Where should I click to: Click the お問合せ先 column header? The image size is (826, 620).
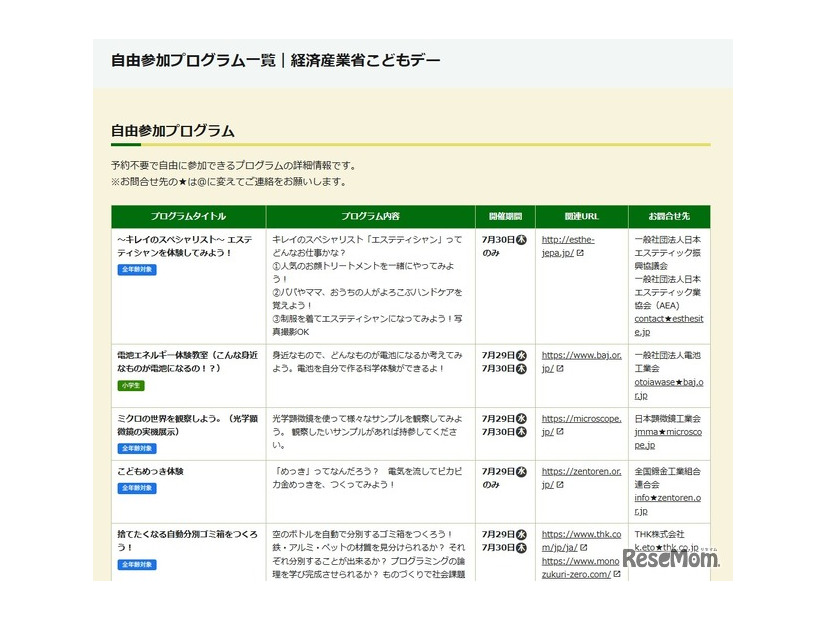point(669,216)
